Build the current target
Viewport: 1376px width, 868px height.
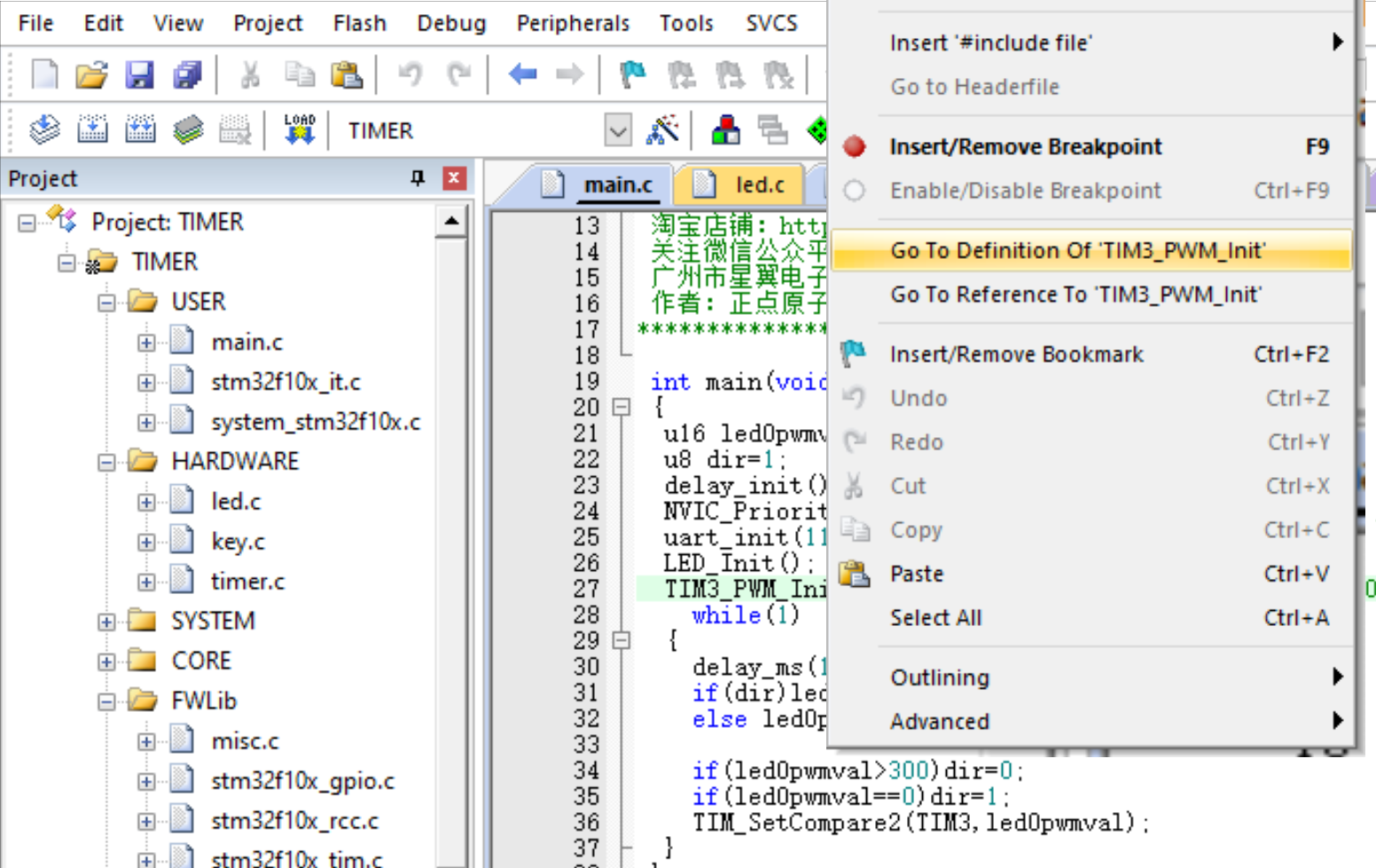click(x=92, y=129)
